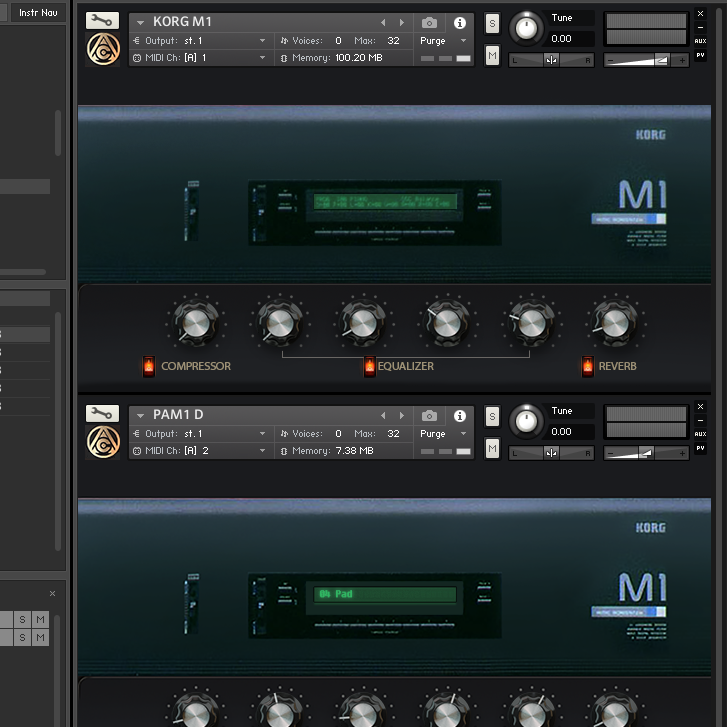Open Purge menu for PAM1 D
The height and width of the screenshot is (727, 727).
click(443, 434)
